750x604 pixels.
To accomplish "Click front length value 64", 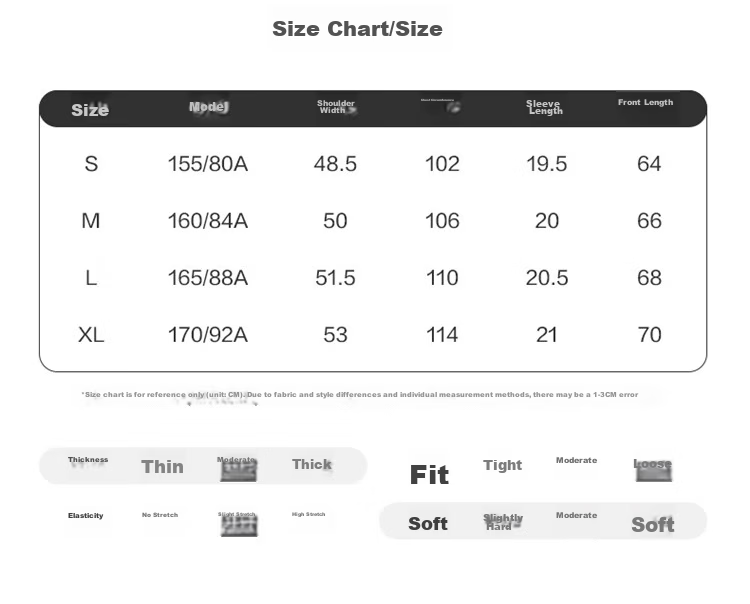I will (649, 164).
